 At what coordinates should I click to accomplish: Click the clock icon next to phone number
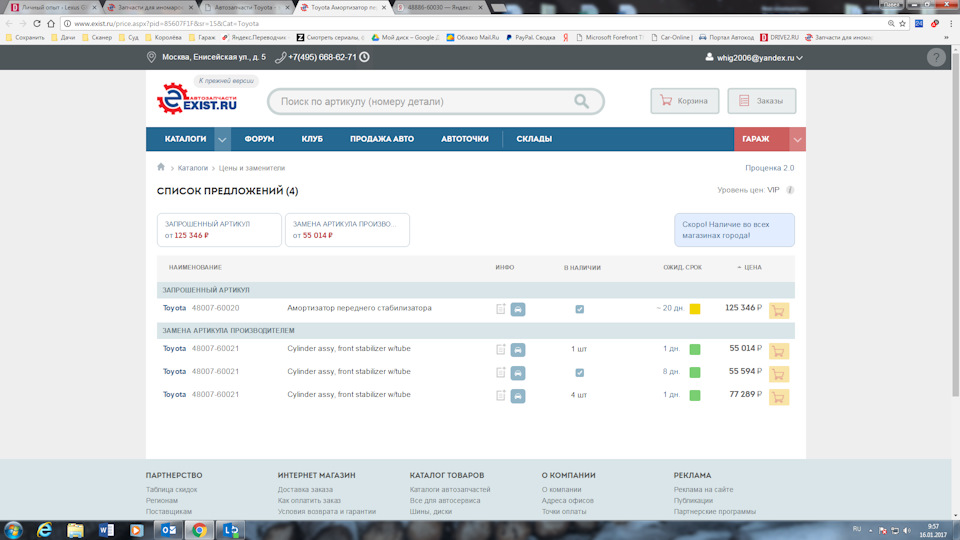click(x=364, y=57)
